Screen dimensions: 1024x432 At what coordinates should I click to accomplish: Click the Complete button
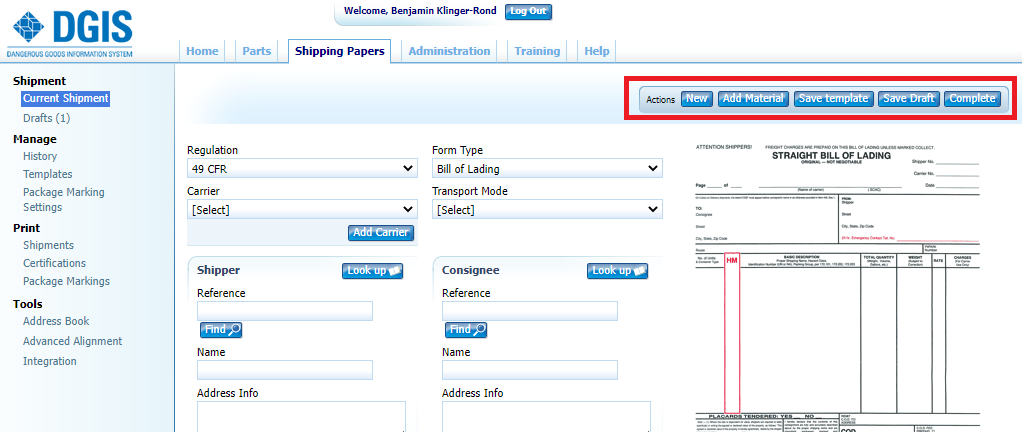(972, 99)
